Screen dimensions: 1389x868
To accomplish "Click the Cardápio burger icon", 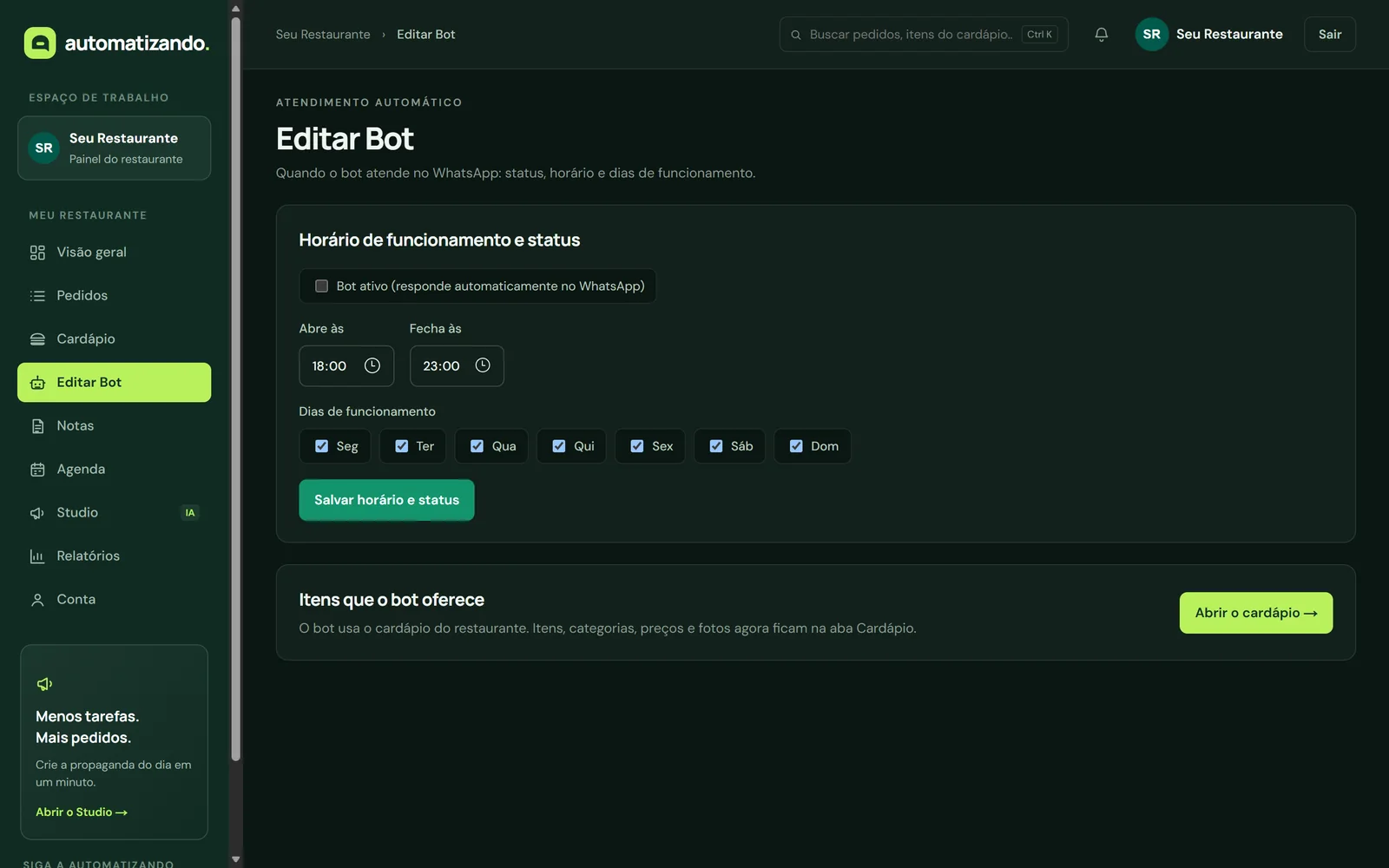I will pyautogui.click(x=37, y=339).
